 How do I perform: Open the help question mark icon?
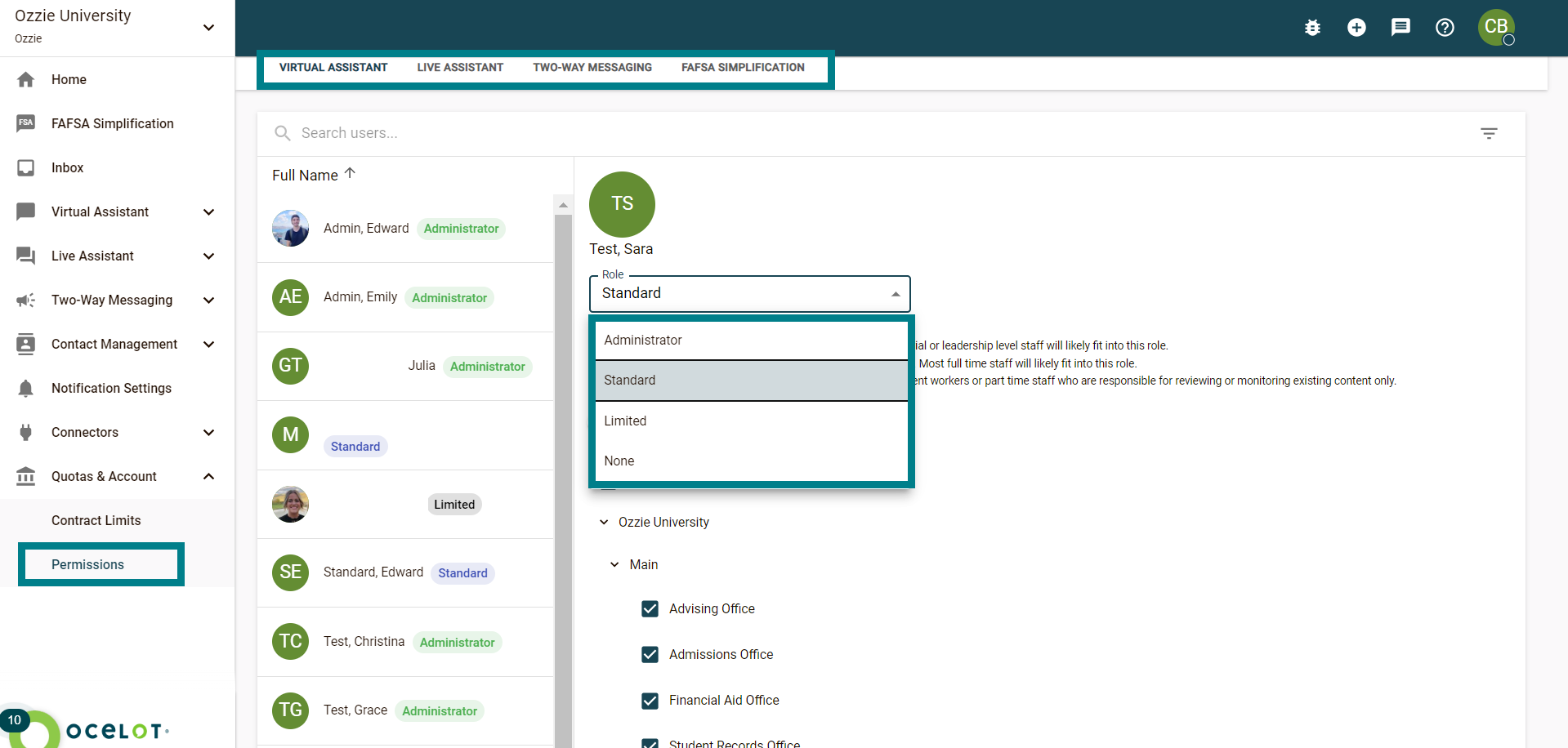tap(1445, 28)
